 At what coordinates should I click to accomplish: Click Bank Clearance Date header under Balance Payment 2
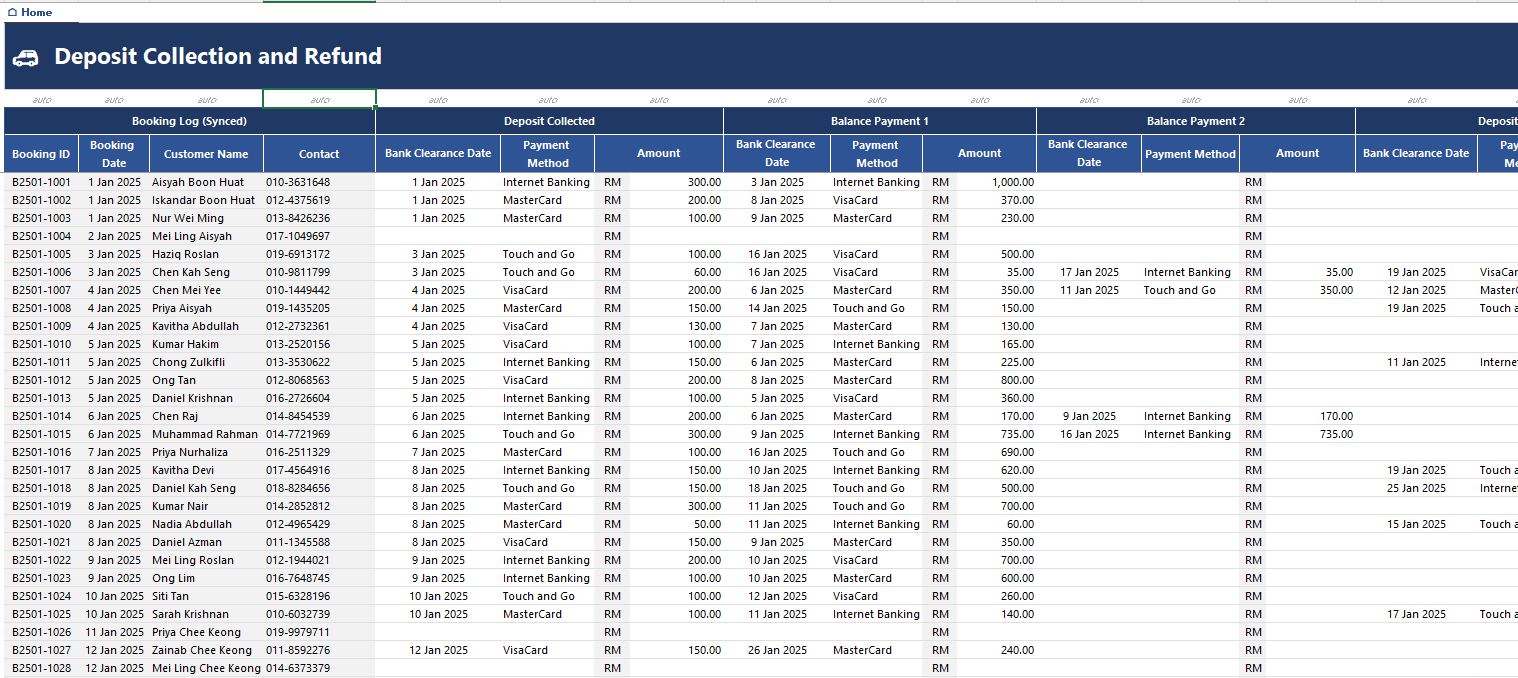click(1089, 153)
